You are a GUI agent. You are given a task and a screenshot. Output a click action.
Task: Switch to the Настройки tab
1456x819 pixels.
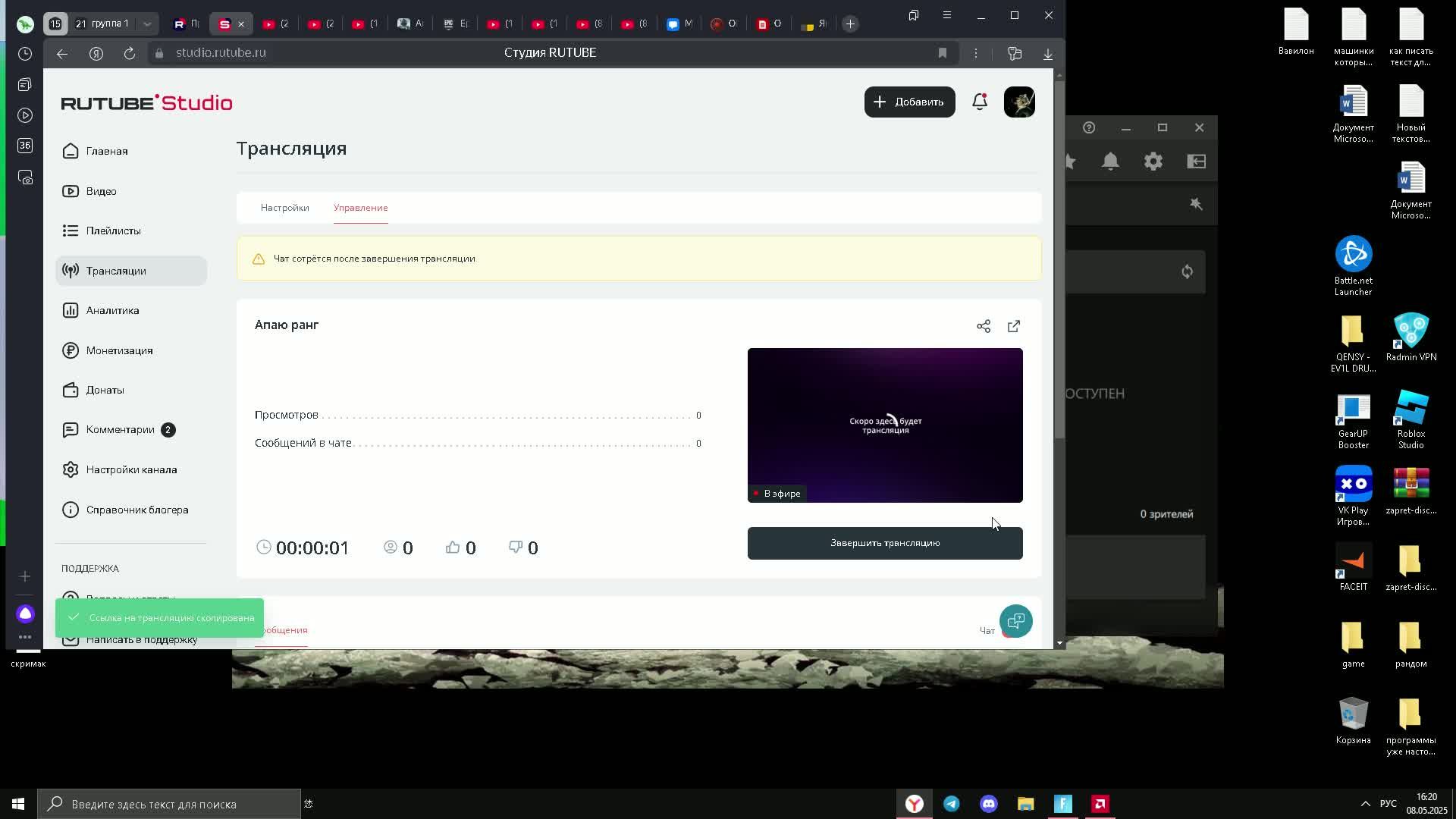tap(284, 208)
